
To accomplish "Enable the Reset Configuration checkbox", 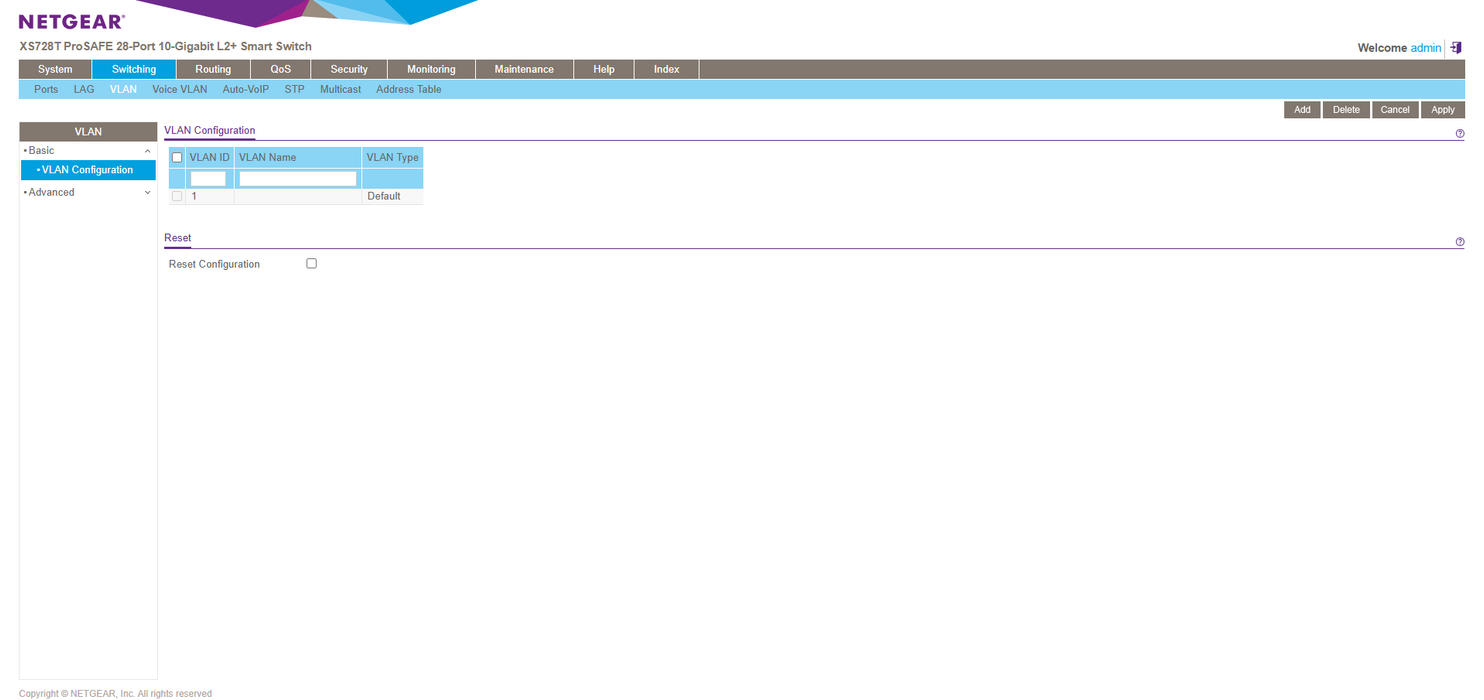I will 311,264.
